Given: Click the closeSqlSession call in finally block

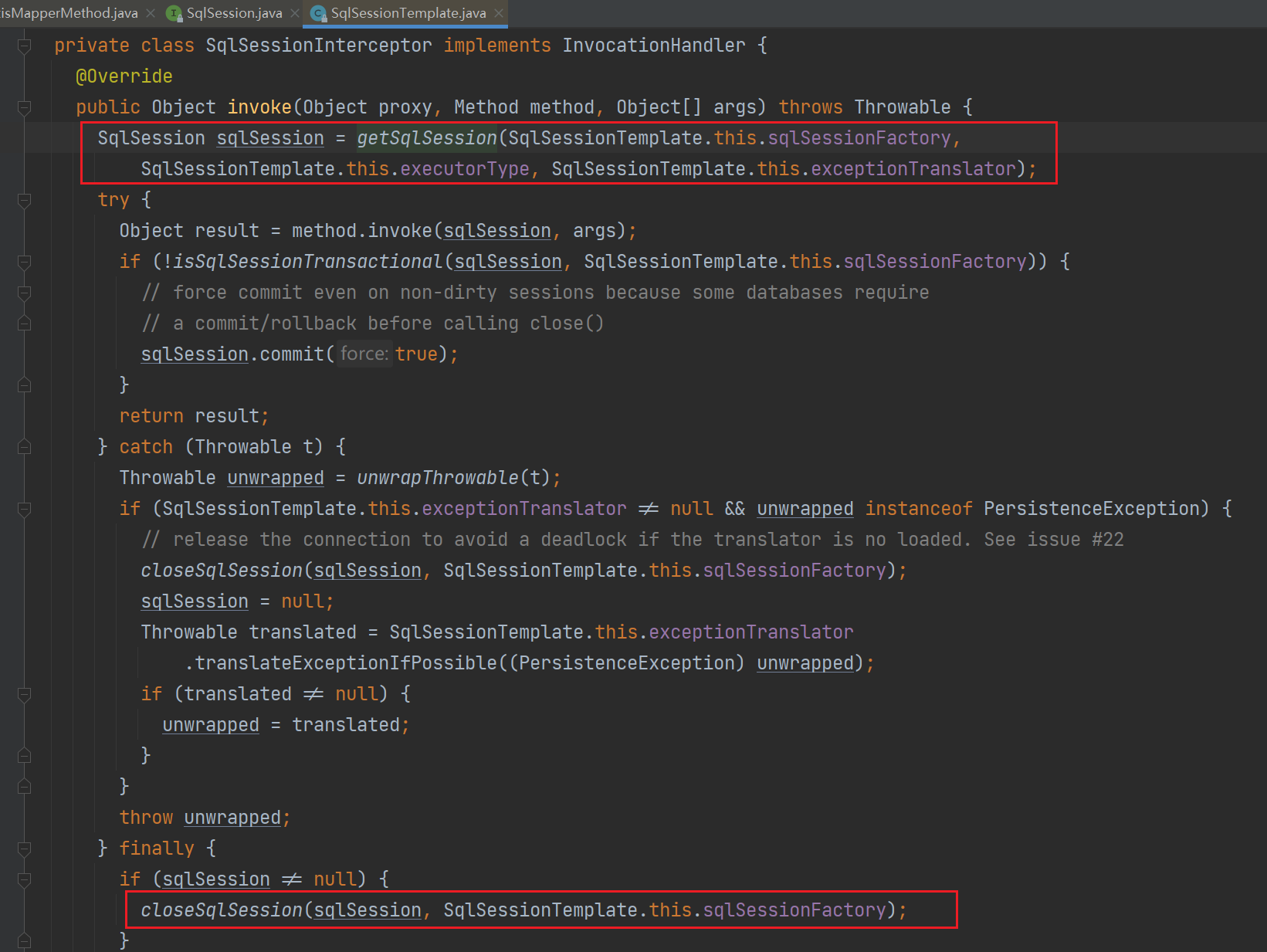Looking at the screenshot, I should [x=222, y=910].
